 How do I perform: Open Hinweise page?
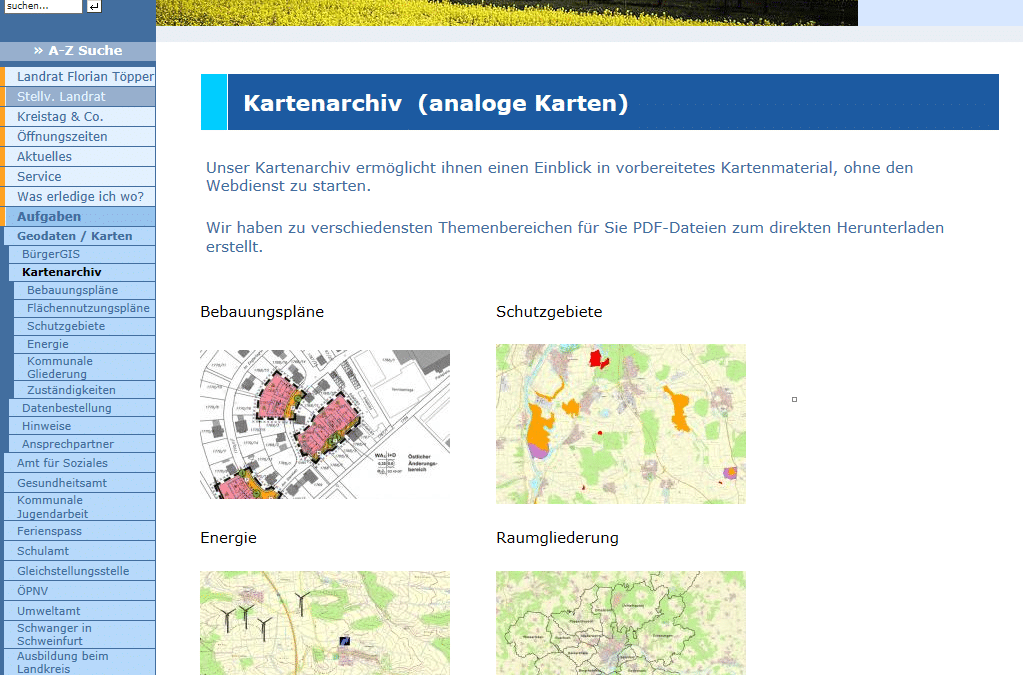coord(82,426)
